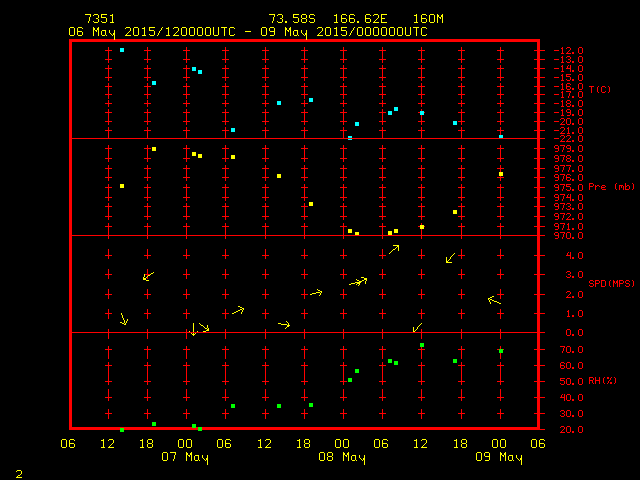Click the leftmost green humidity data point
The height and width of the screenshot is (480, 640).
coord(122,430)
